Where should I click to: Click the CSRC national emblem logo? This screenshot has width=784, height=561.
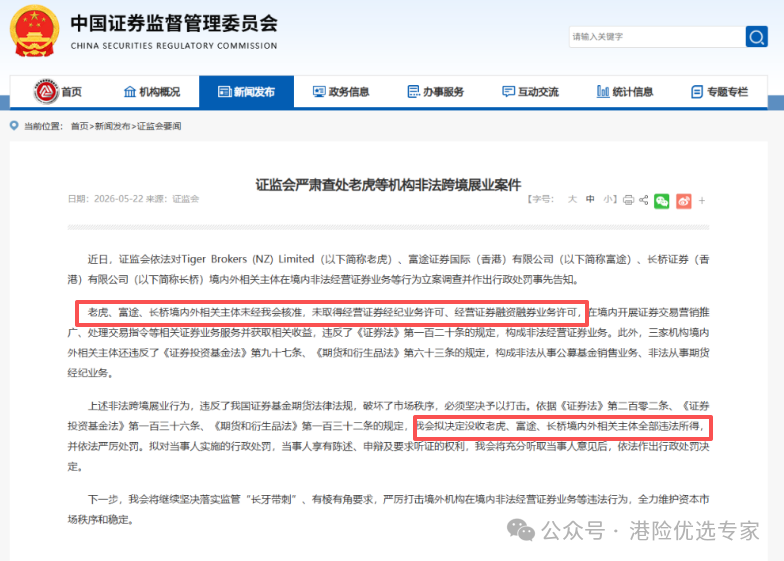click(x=34, y=32)
